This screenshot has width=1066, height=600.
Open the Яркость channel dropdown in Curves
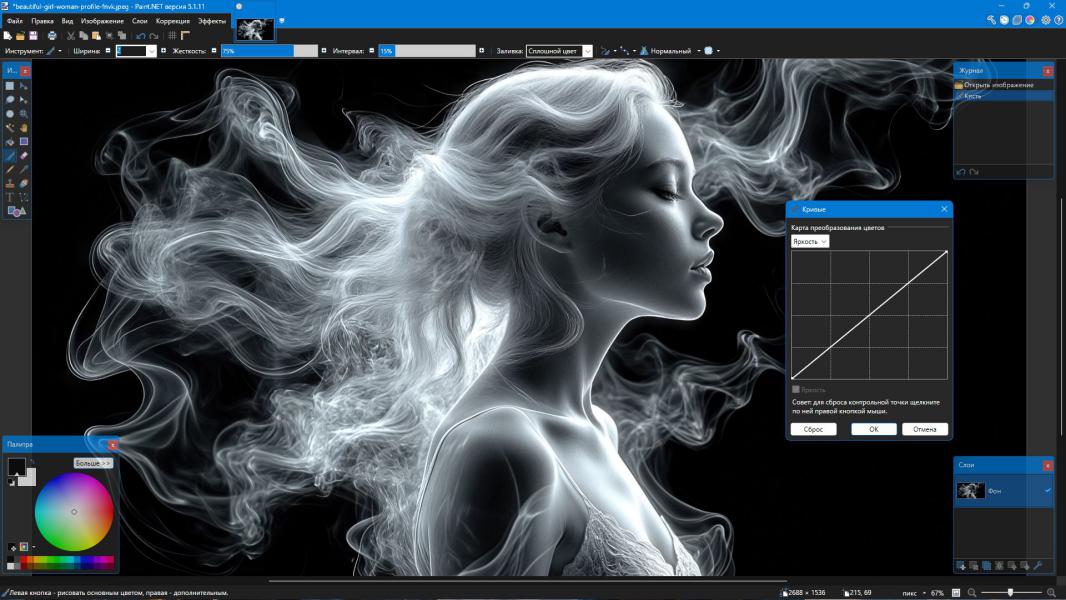810,242
